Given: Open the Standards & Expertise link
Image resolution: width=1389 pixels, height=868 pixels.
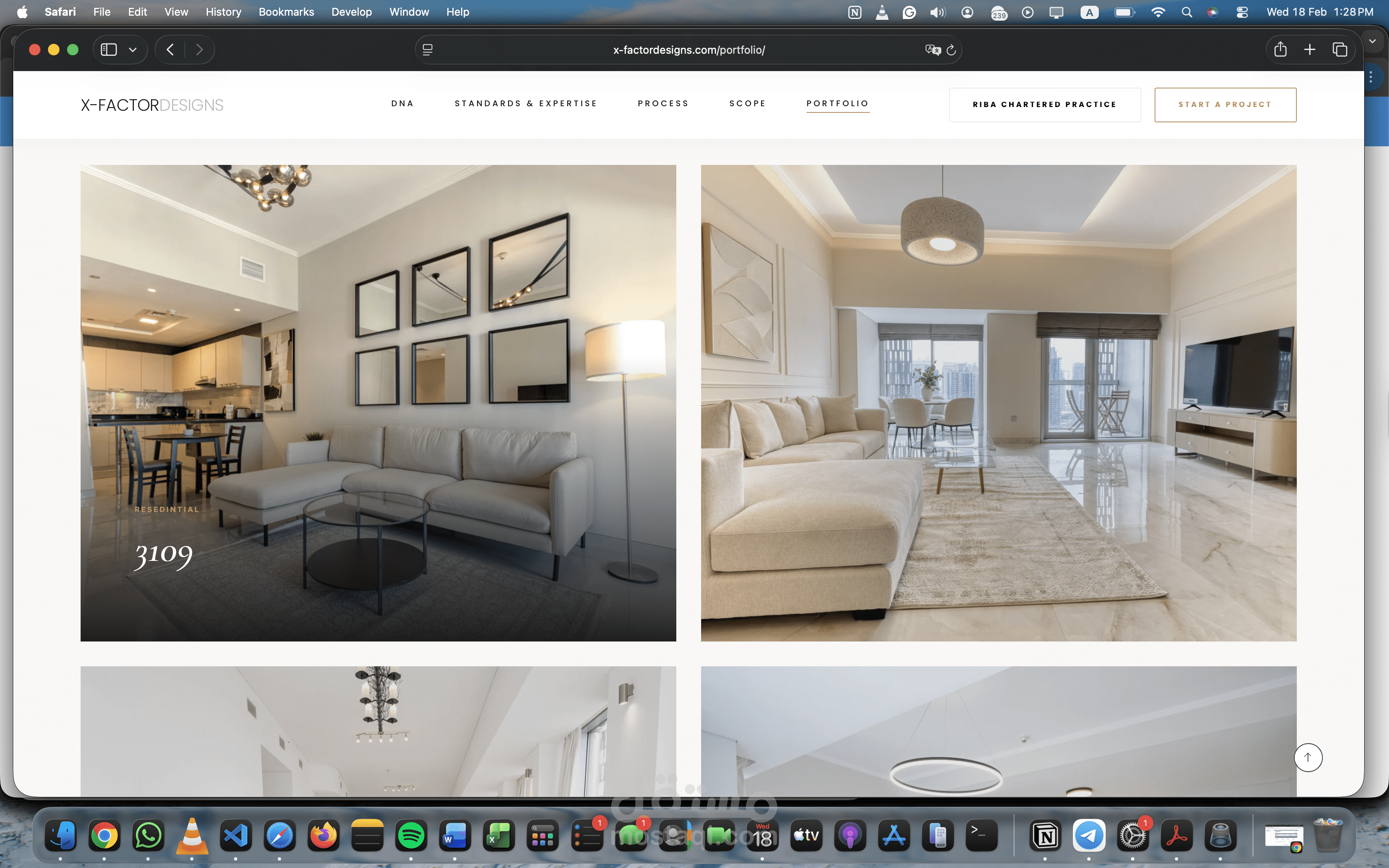Looking at the screenshot, I should coord(525,103).
